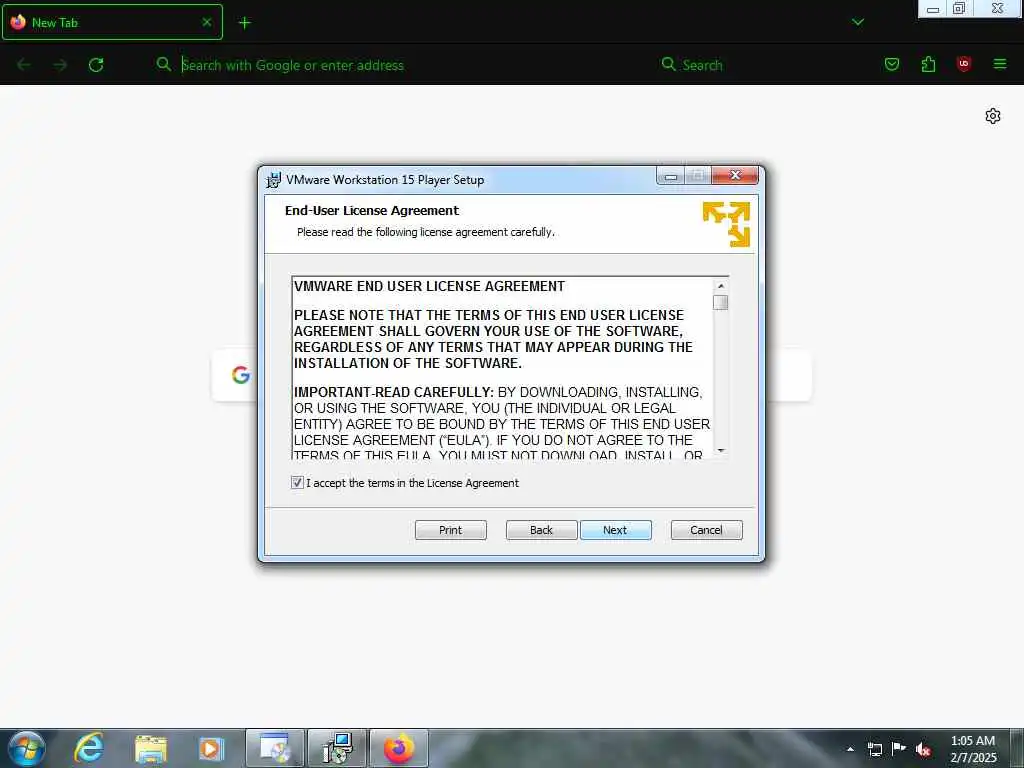1024x768 pixels.
Task: Minimize the VMware setup dialog
Action: (x=670, y=176)
